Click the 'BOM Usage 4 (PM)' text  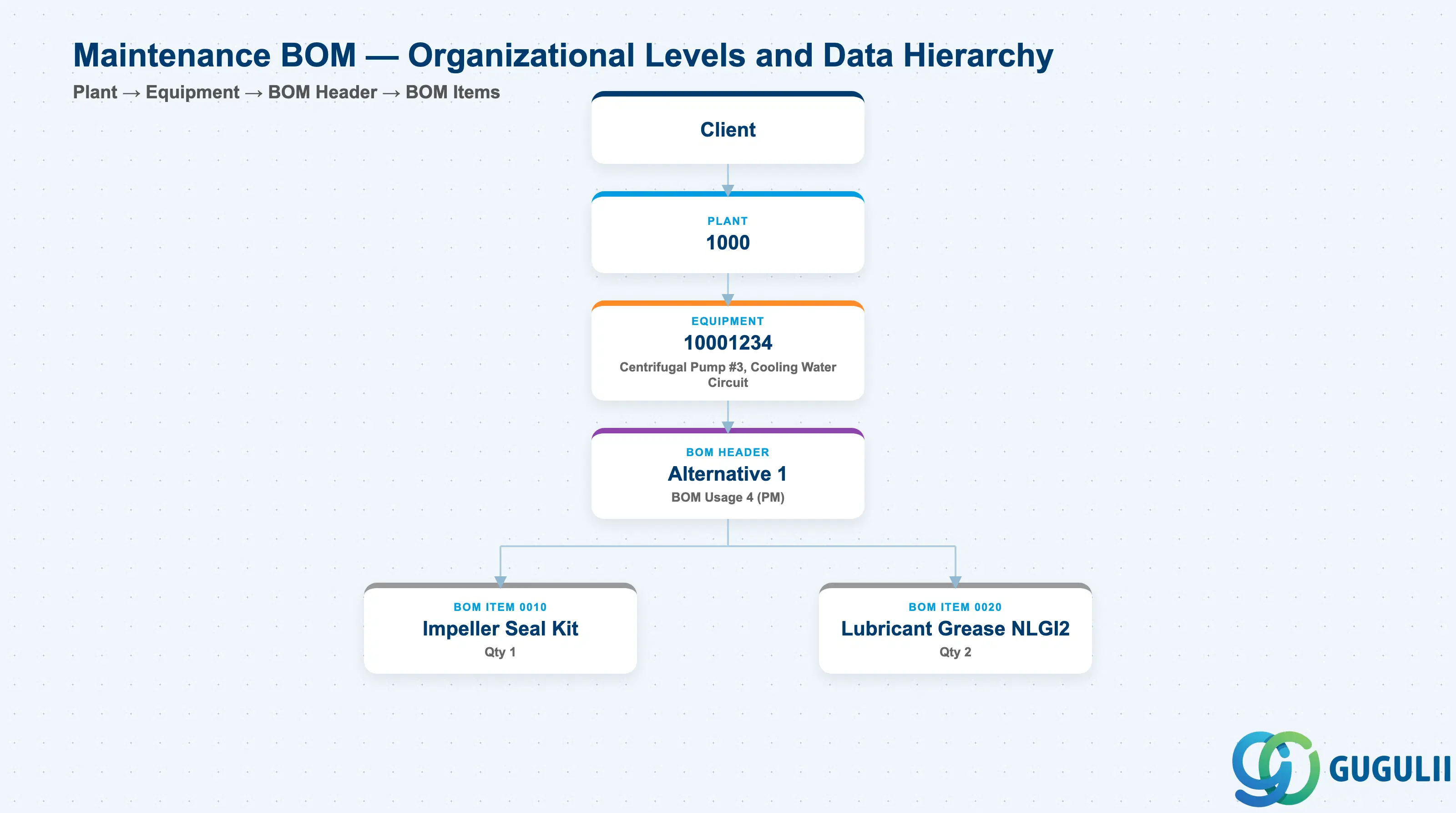coord(728,498)
